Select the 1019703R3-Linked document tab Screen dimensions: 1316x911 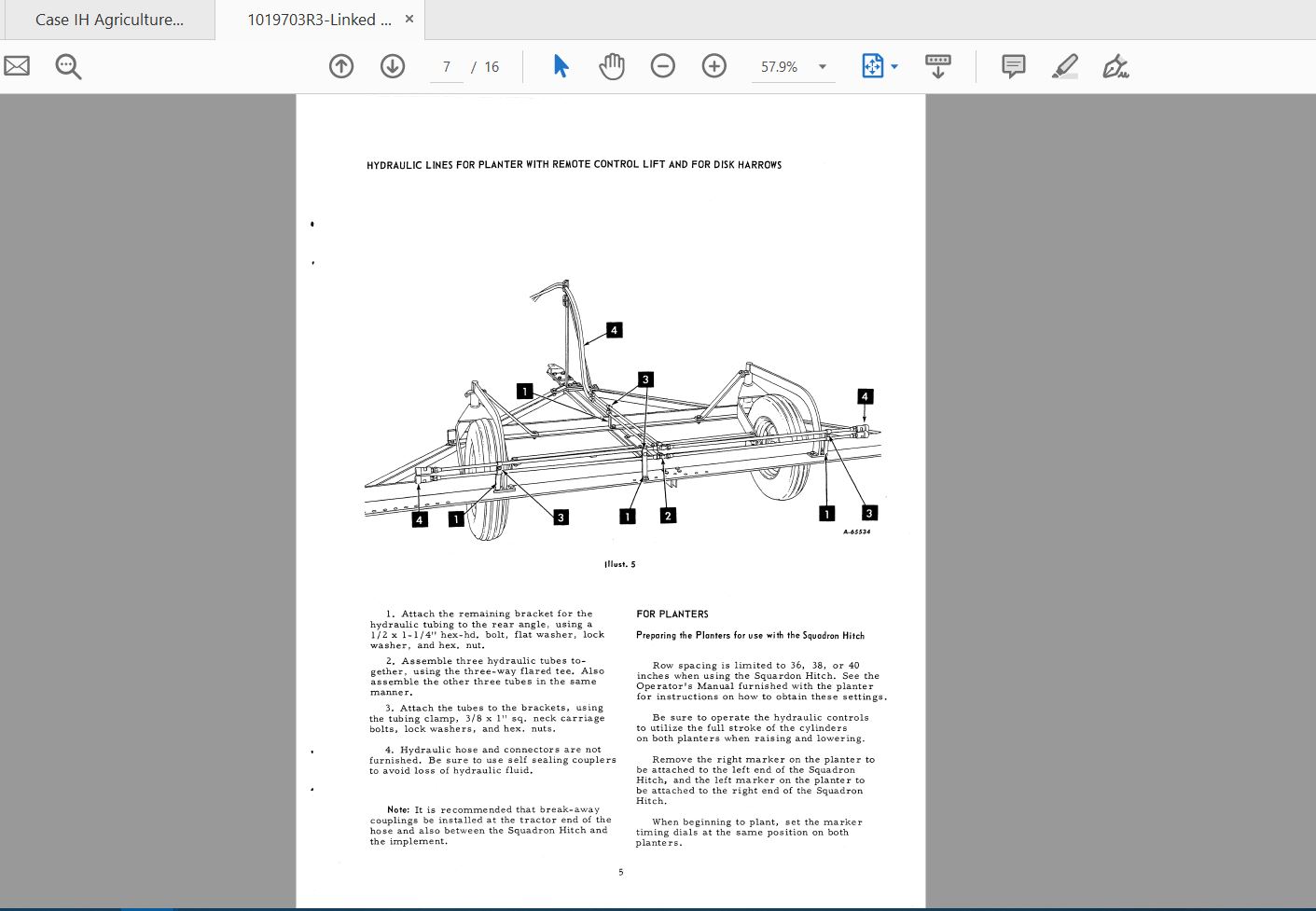pyautogui.click(x=318, y=20)
